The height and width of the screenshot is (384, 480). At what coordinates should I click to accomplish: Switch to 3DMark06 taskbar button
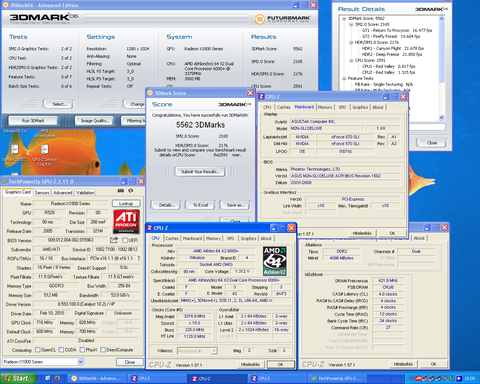coord(97,378)
